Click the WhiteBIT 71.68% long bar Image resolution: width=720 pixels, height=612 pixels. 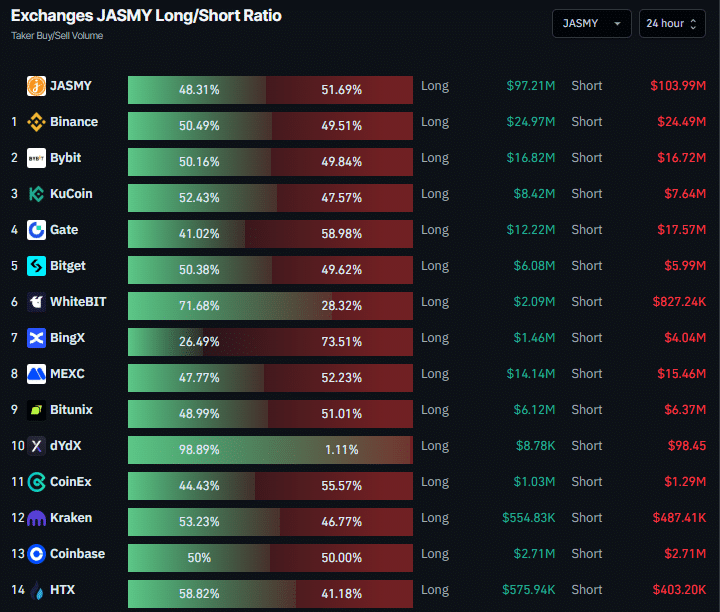[x=230, y=306]
